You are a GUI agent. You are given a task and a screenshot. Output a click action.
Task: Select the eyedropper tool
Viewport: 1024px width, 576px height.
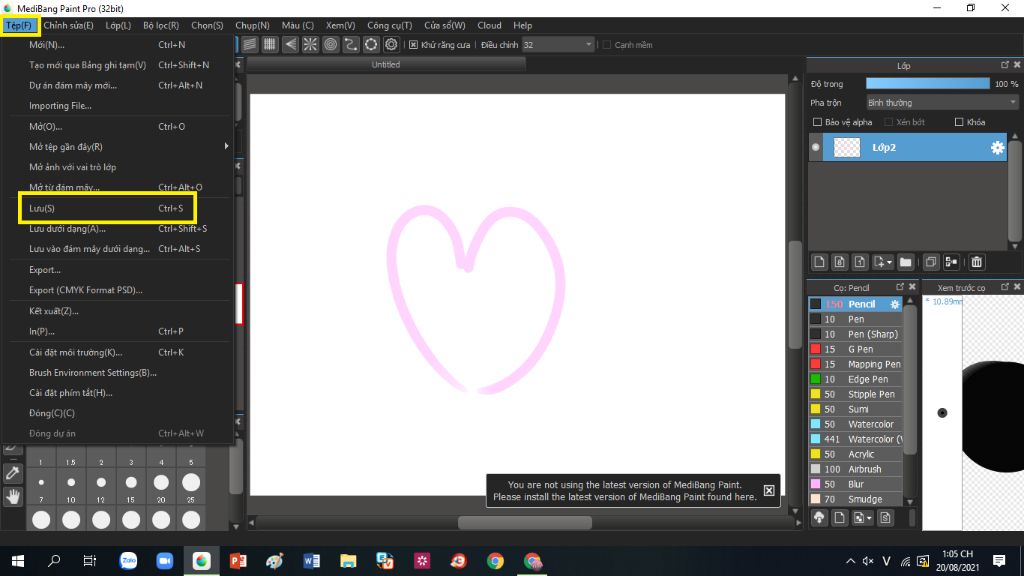[x=12, y=473]
